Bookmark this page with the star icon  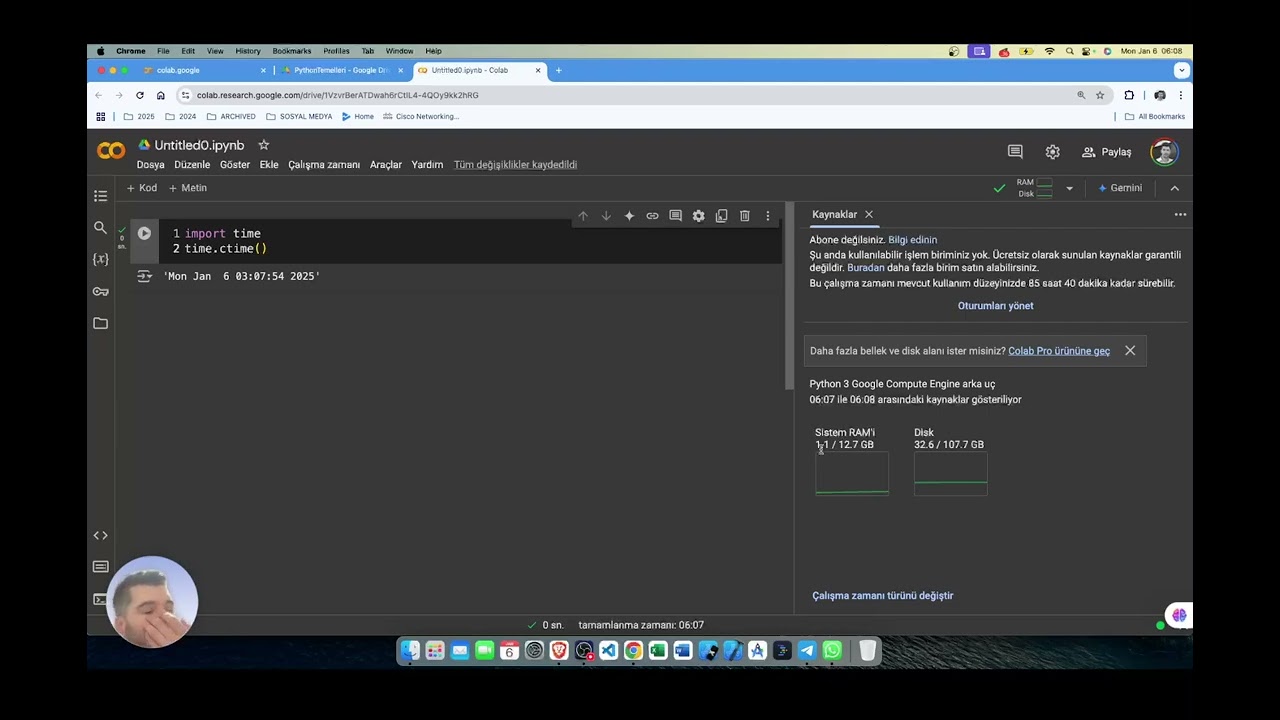click(x=1100, y=95)
